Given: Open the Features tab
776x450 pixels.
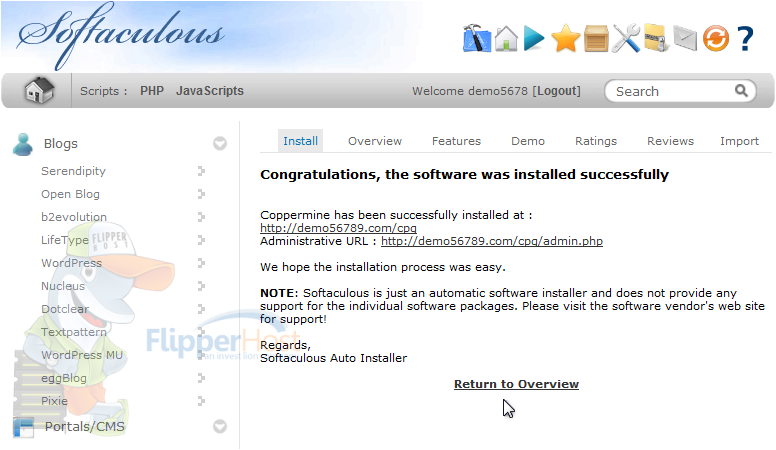Looking at the screenshot, I should pyautogui.click(x=456, y=141).
